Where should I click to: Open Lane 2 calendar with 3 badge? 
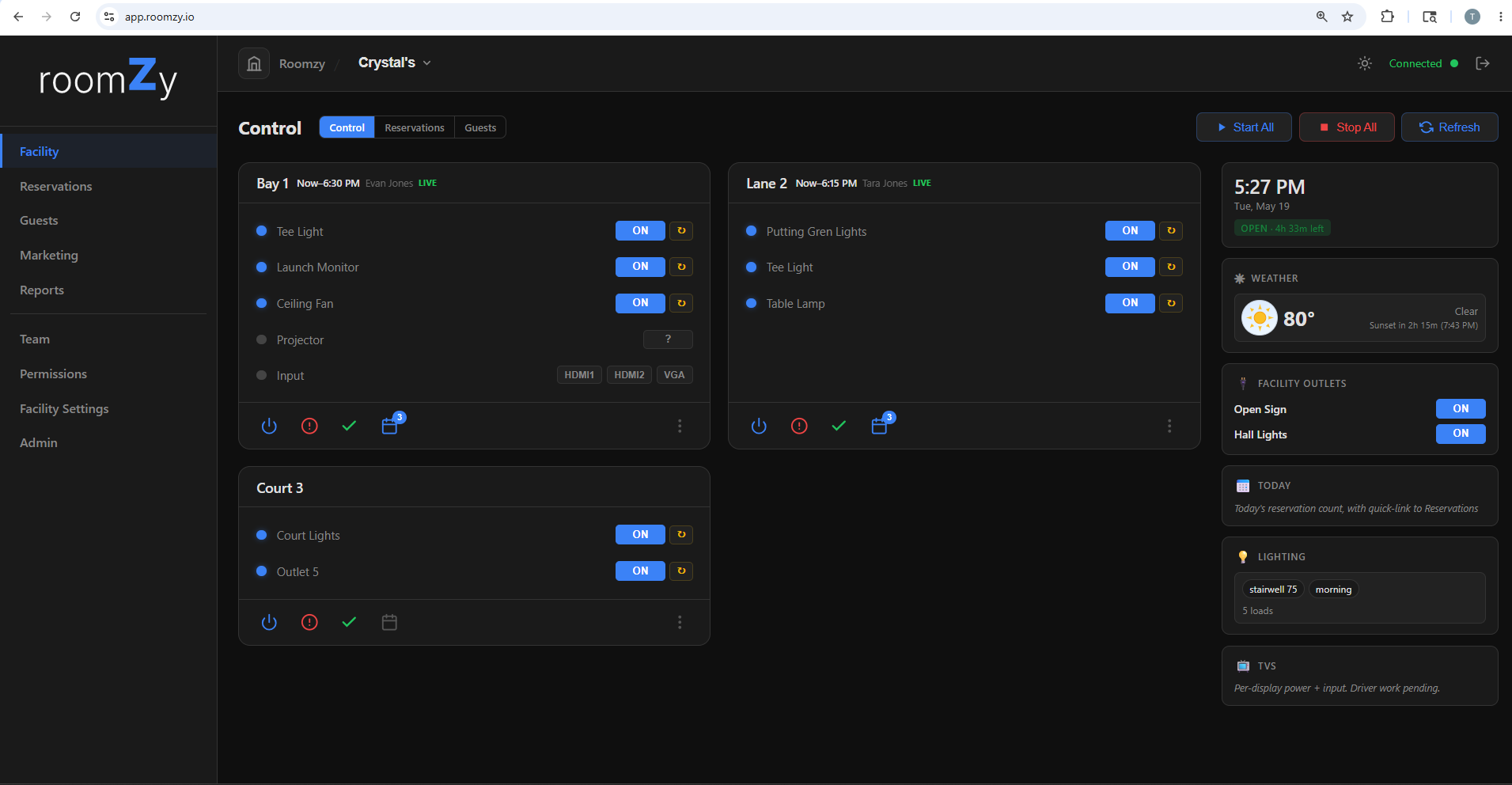click(x=881, y=424)
